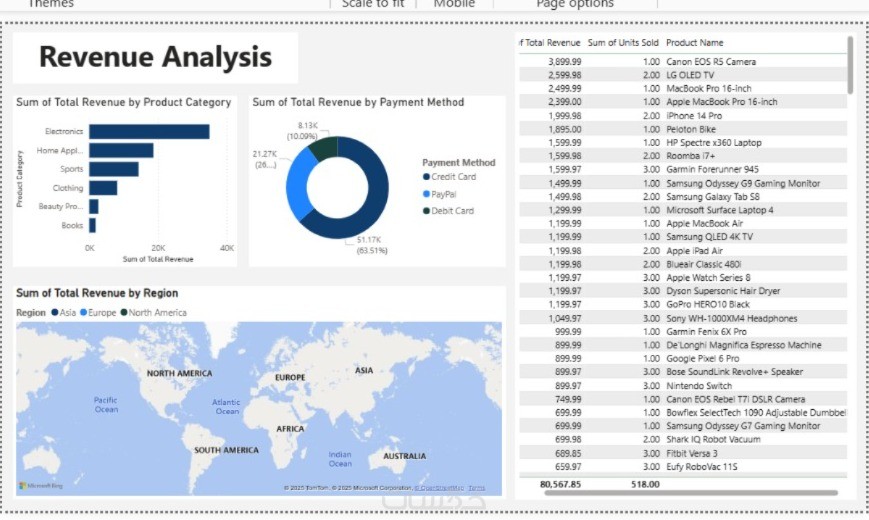Select the Nintendo Switch row
The height and width of the screenshot is (520, 869).
coord(683,386)
